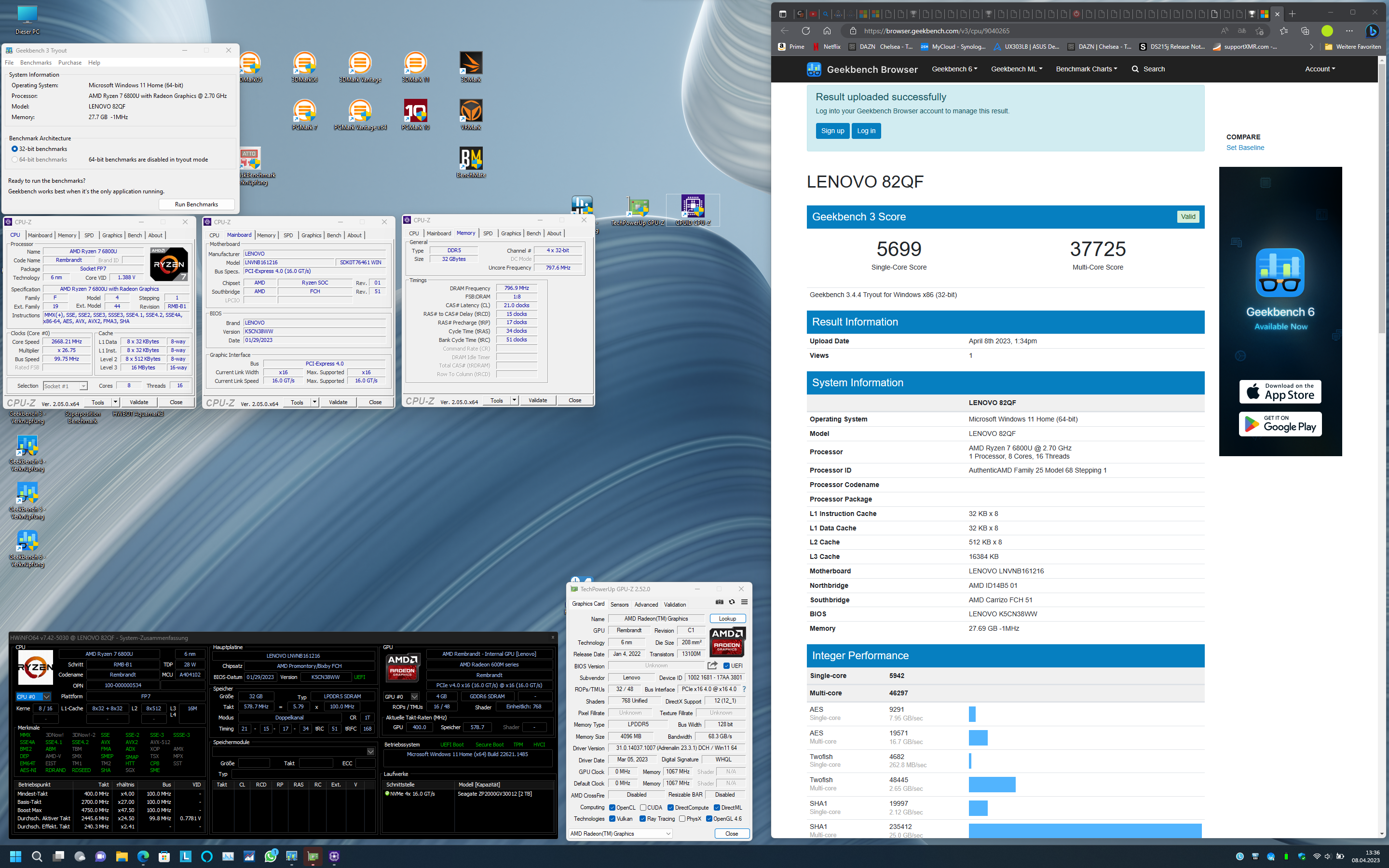Click the browser refresh button
This screenshot has height=868, width=1389.
tap(806, 31)
